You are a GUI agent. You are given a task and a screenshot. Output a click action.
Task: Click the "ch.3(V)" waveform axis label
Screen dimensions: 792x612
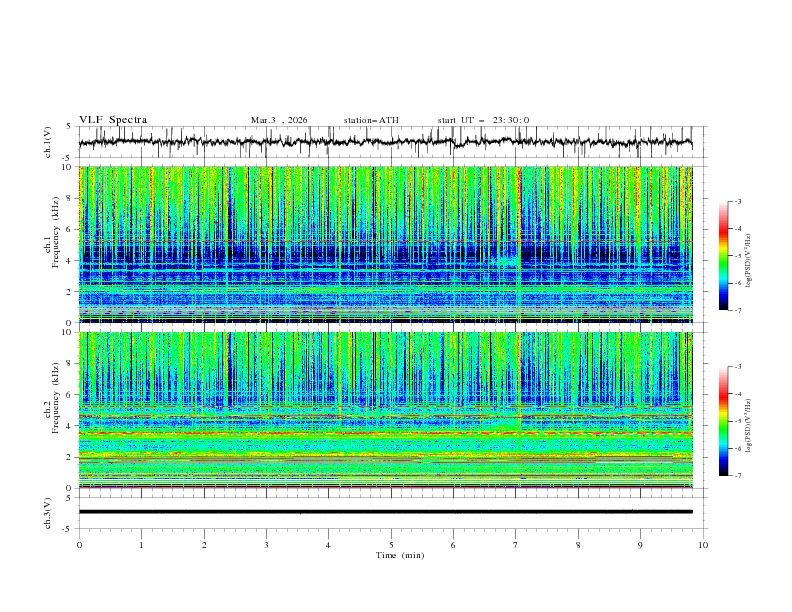(48, 513)
